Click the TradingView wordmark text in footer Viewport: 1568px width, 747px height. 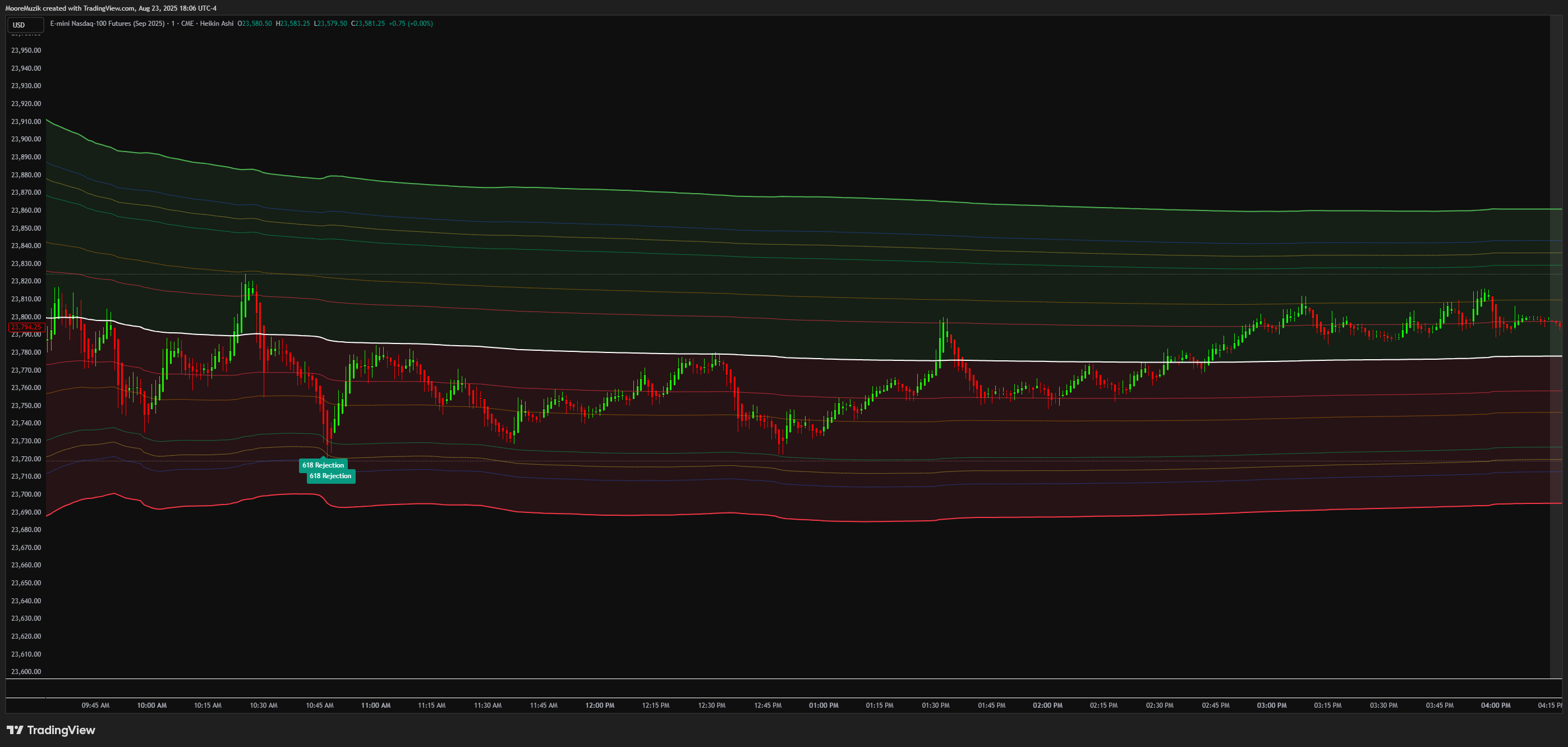pyautogui.click(x=61, y=730)
